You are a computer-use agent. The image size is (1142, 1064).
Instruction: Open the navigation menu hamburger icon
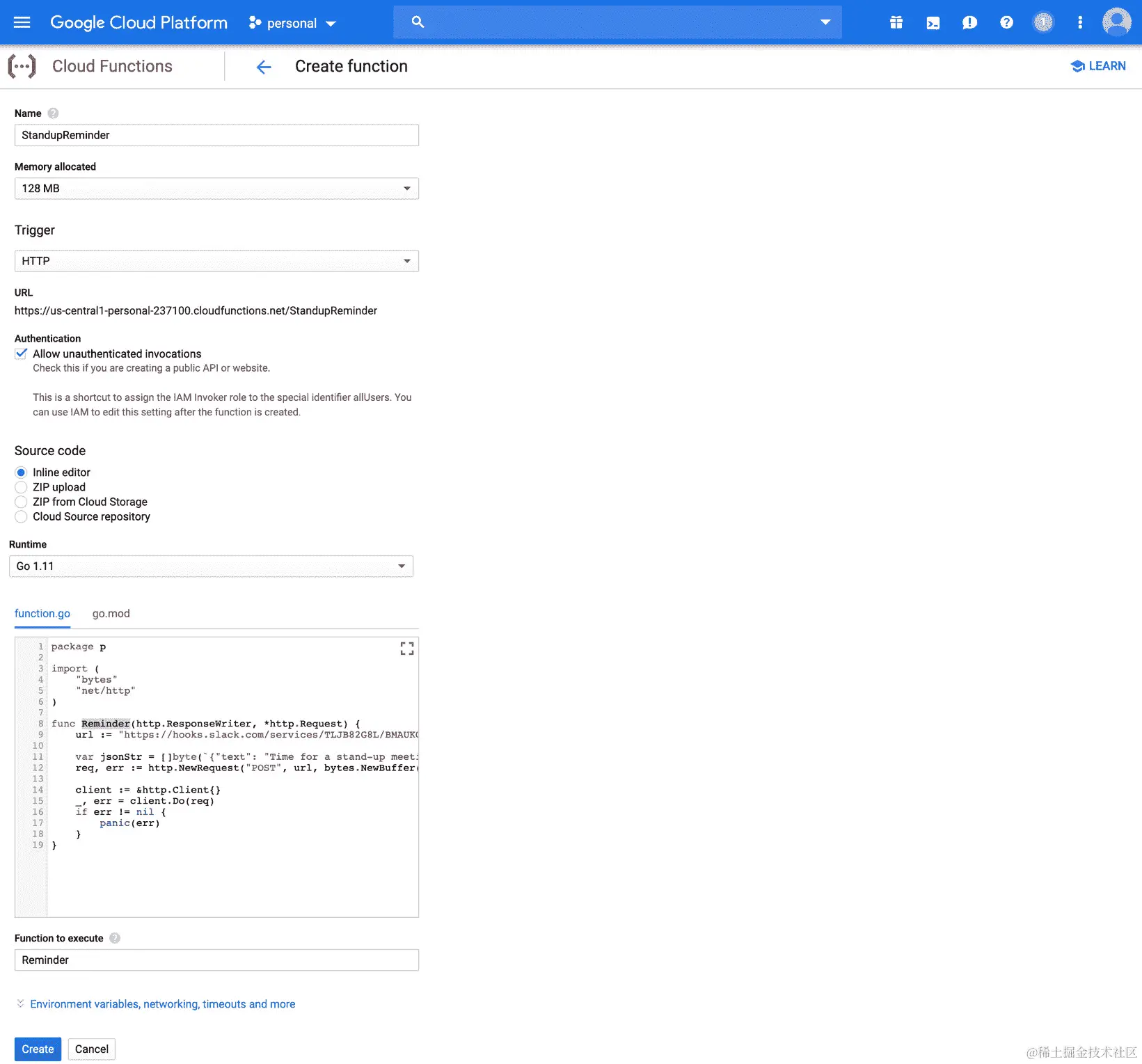pos(22,22)
